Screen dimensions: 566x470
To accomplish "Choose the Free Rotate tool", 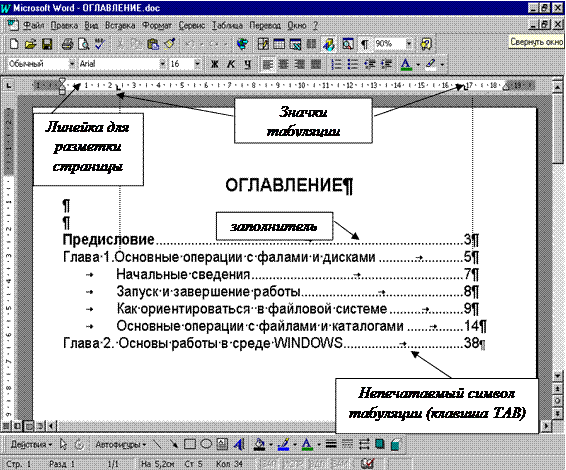I will point(79,444).
